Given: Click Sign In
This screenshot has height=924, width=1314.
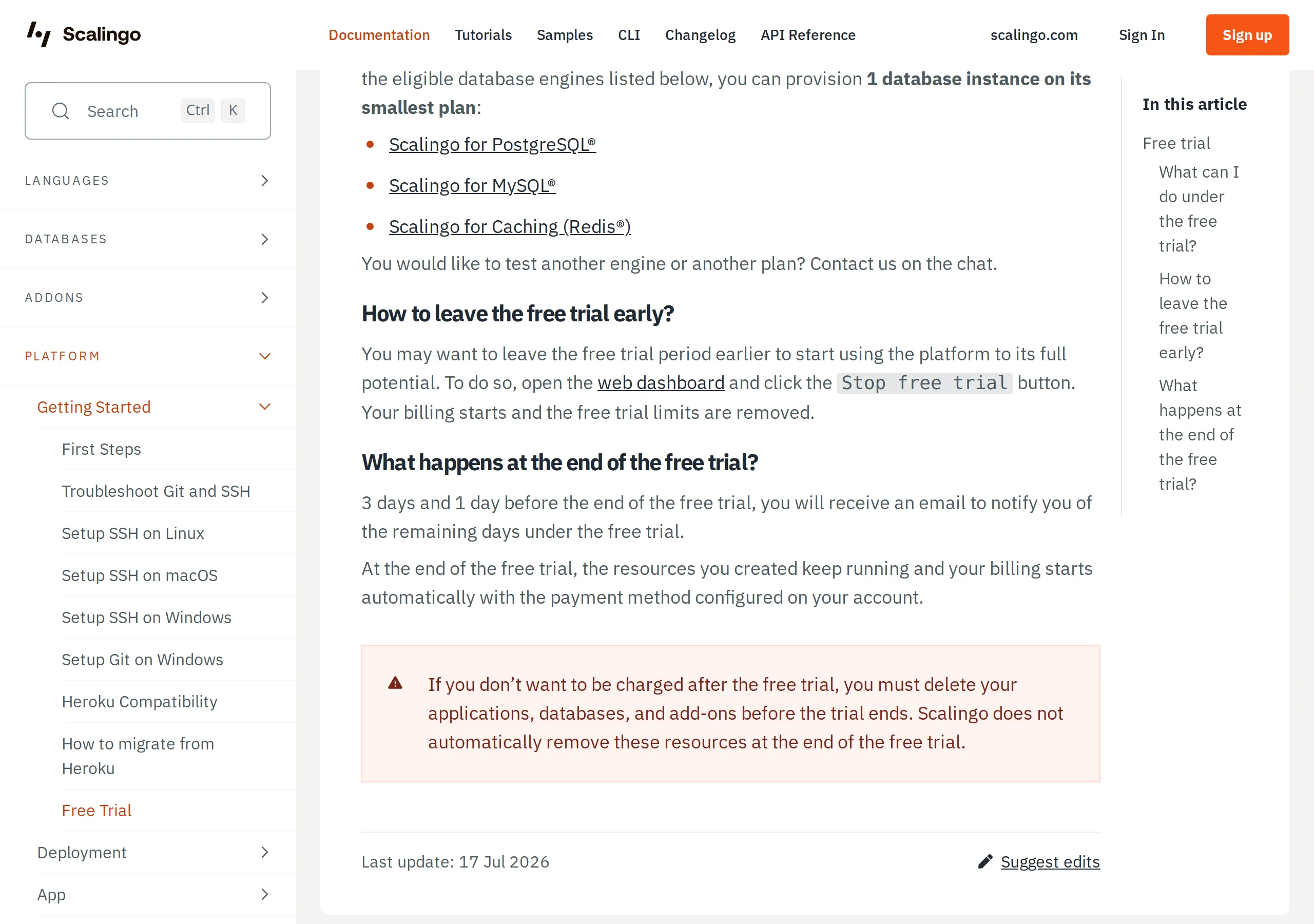Looking at the screenshot, I should click(x=1141, y=35).
